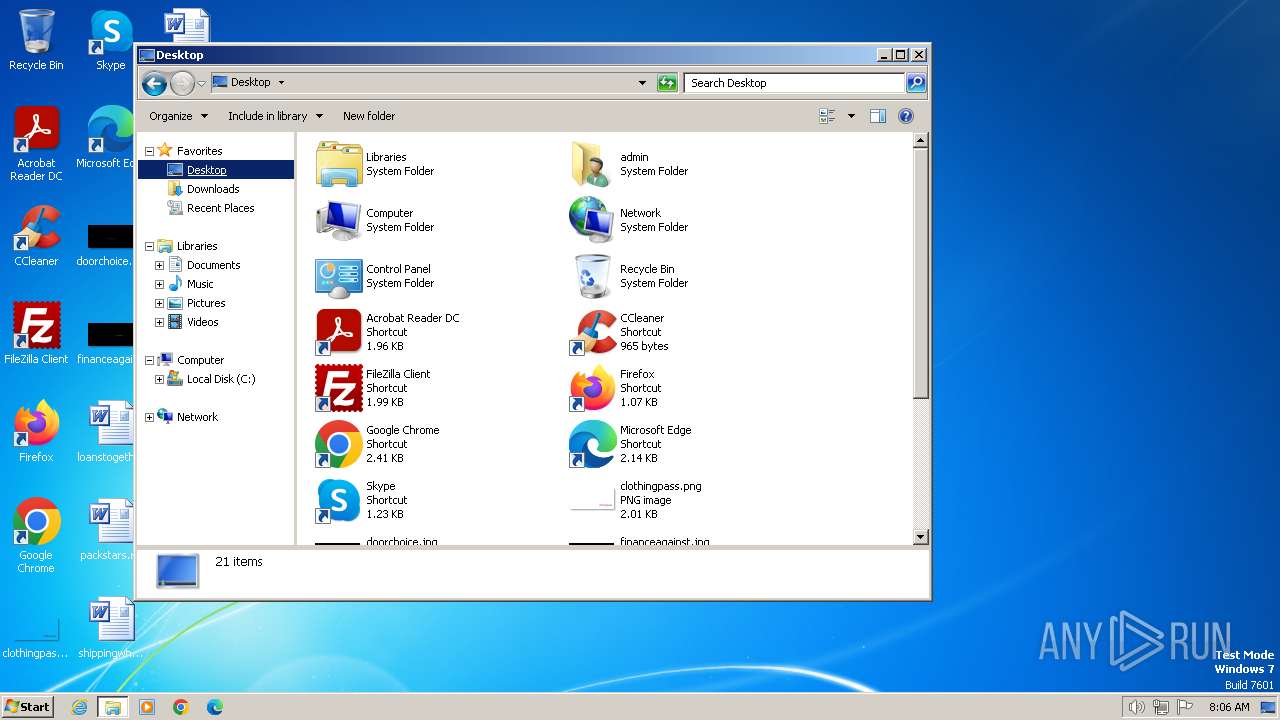Select the Network system folder icon in file list
The image size is (1280, 720).
coord(592,220)
